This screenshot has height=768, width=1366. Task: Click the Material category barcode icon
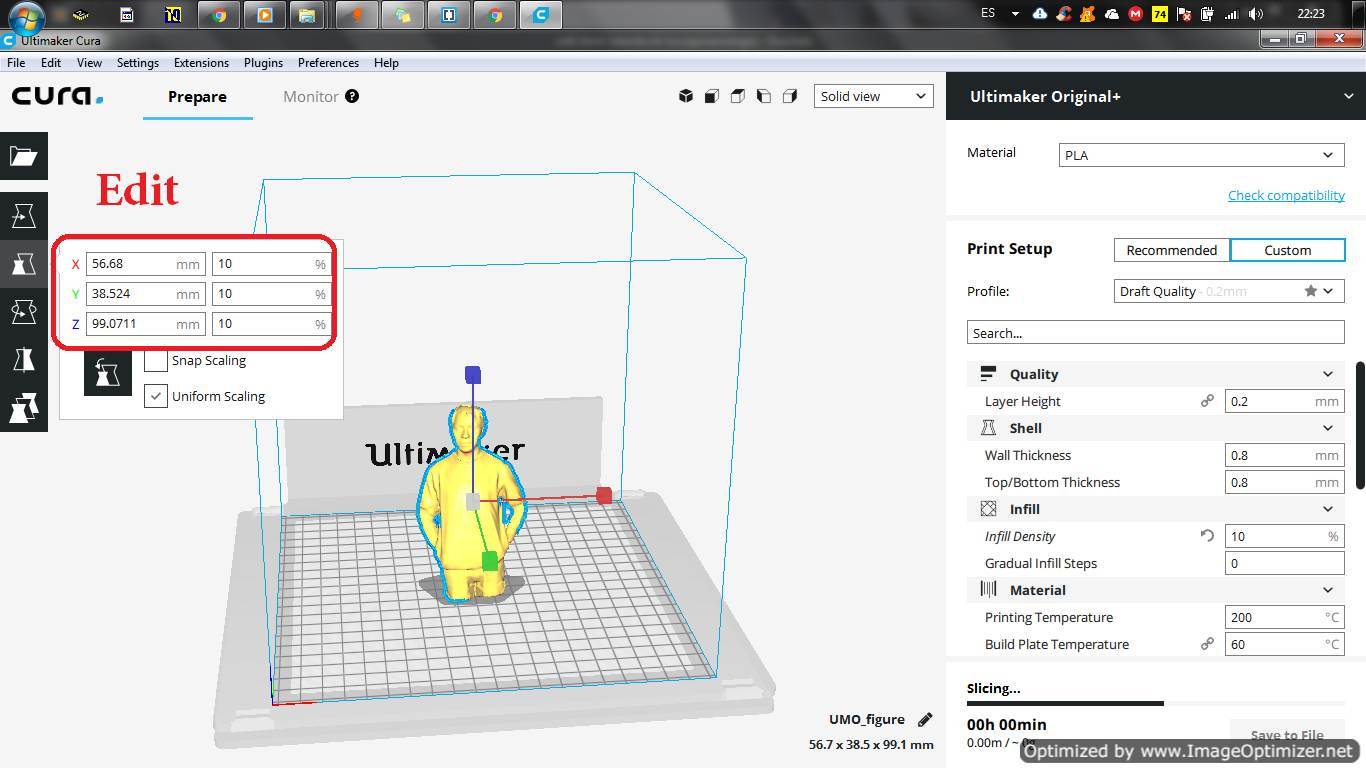pyautogui.click(x=988, y=590)
